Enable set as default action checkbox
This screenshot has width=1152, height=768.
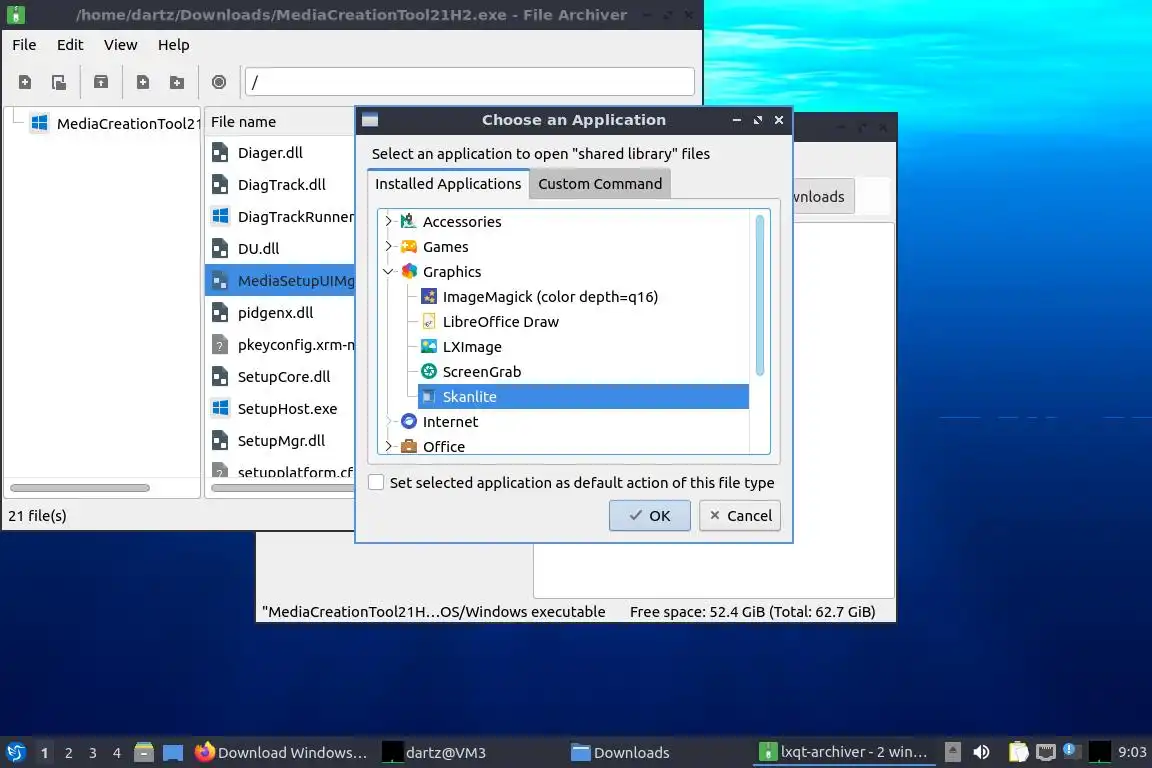pos(376,482)
